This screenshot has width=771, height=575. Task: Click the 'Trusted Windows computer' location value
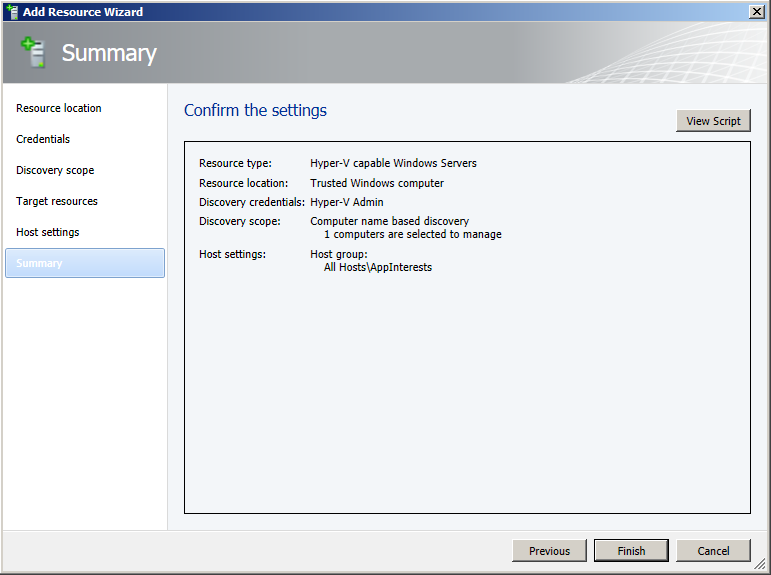[377, 183]
